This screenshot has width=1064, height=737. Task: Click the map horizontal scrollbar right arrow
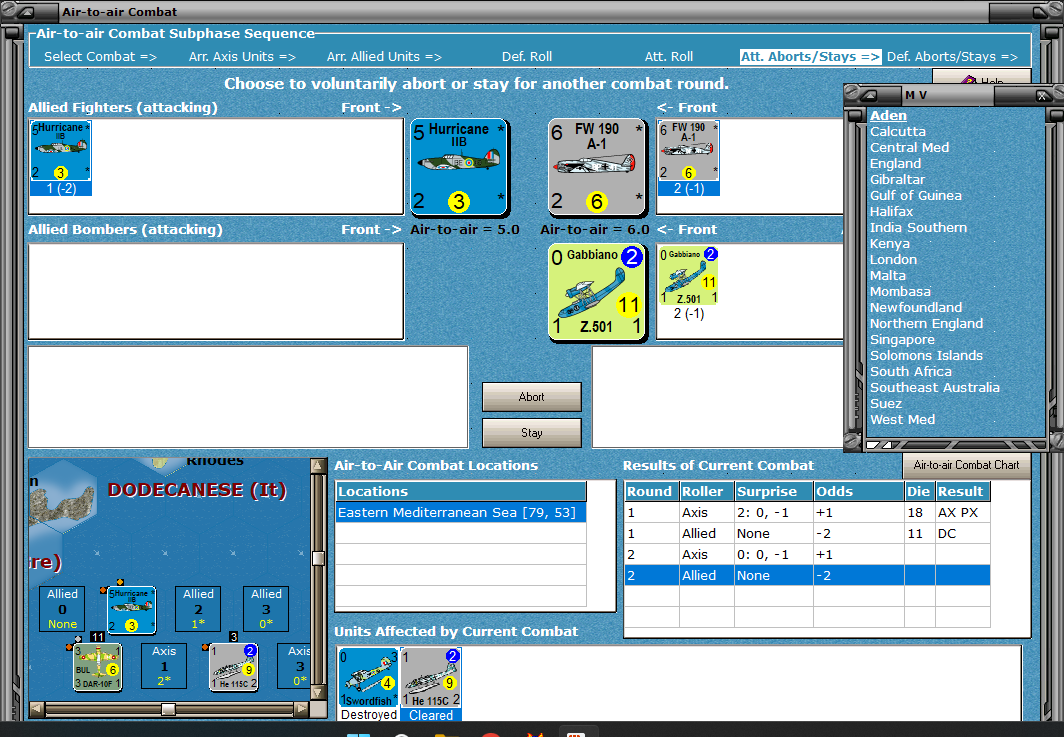[302, 709]
